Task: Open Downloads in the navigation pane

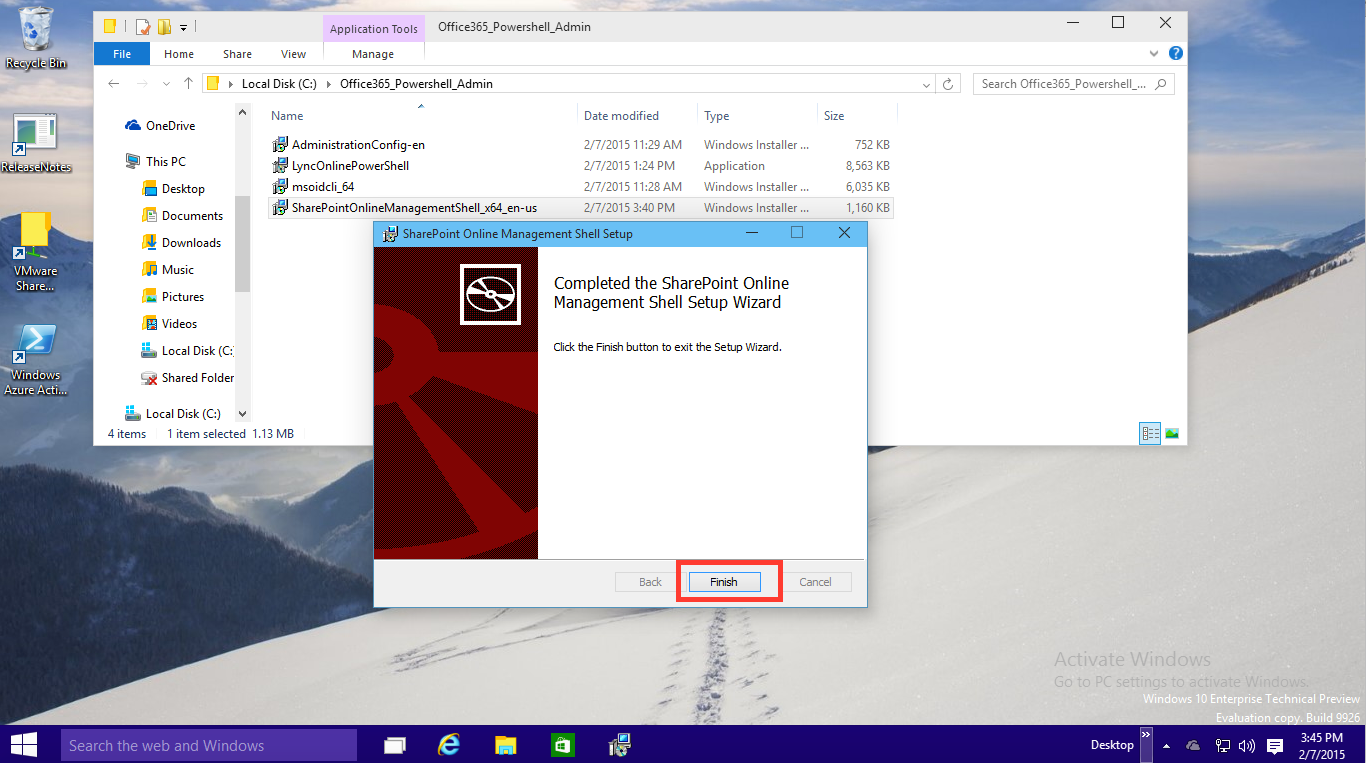Action: point(181,243)
